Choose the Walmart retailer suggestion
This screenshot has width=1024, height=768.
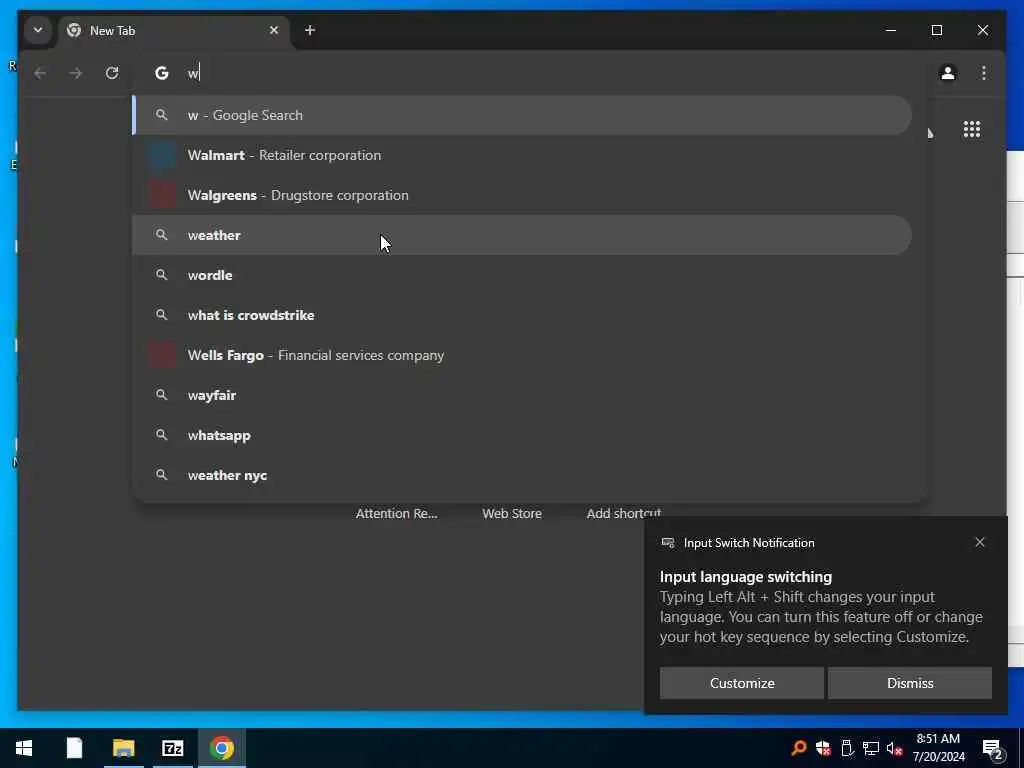click(x=522, y=155)
